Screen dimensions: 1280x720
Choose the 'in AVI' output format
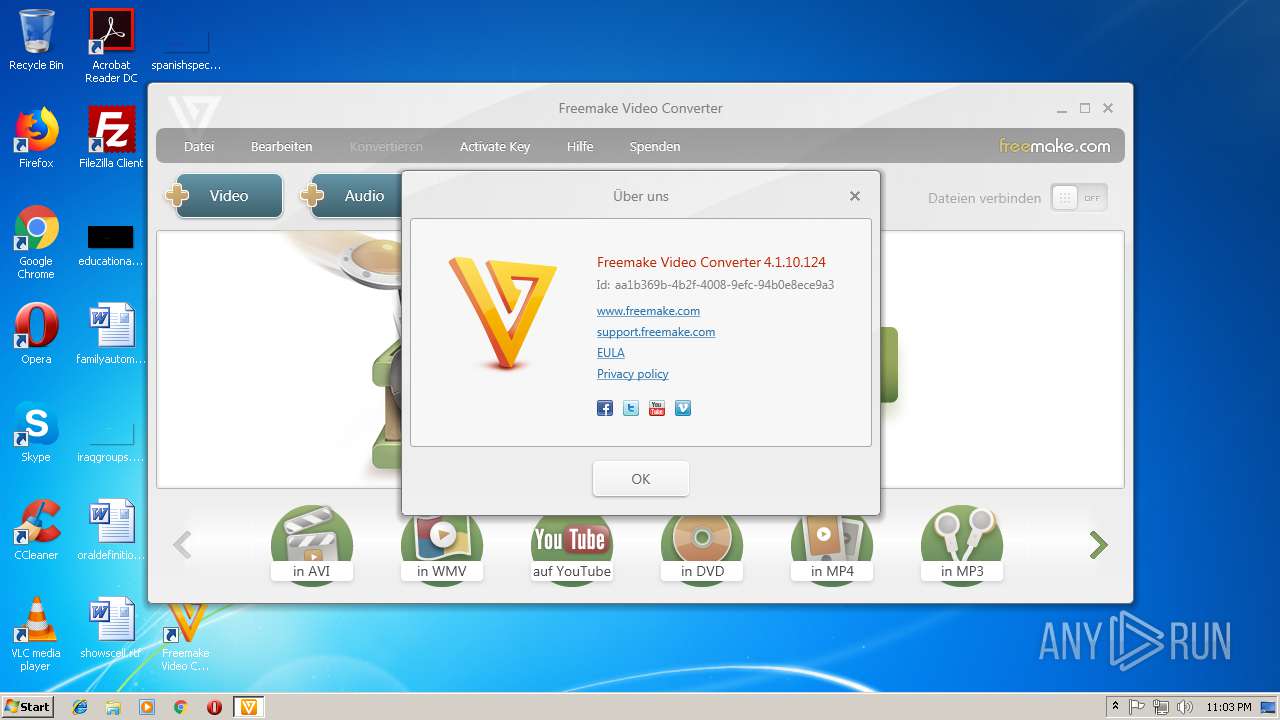tap(312, 544)
